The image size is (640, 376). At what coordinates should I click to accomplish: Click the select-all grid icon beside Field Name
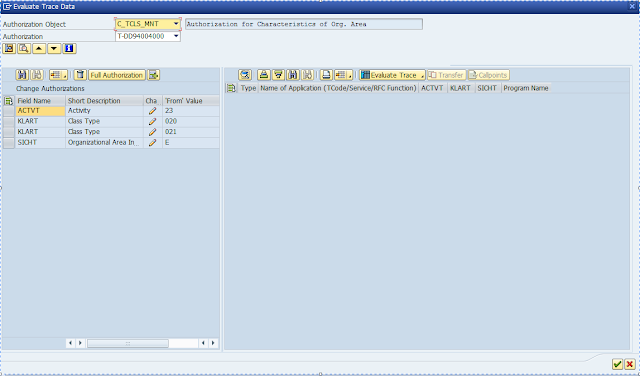(x=9, y=101)
